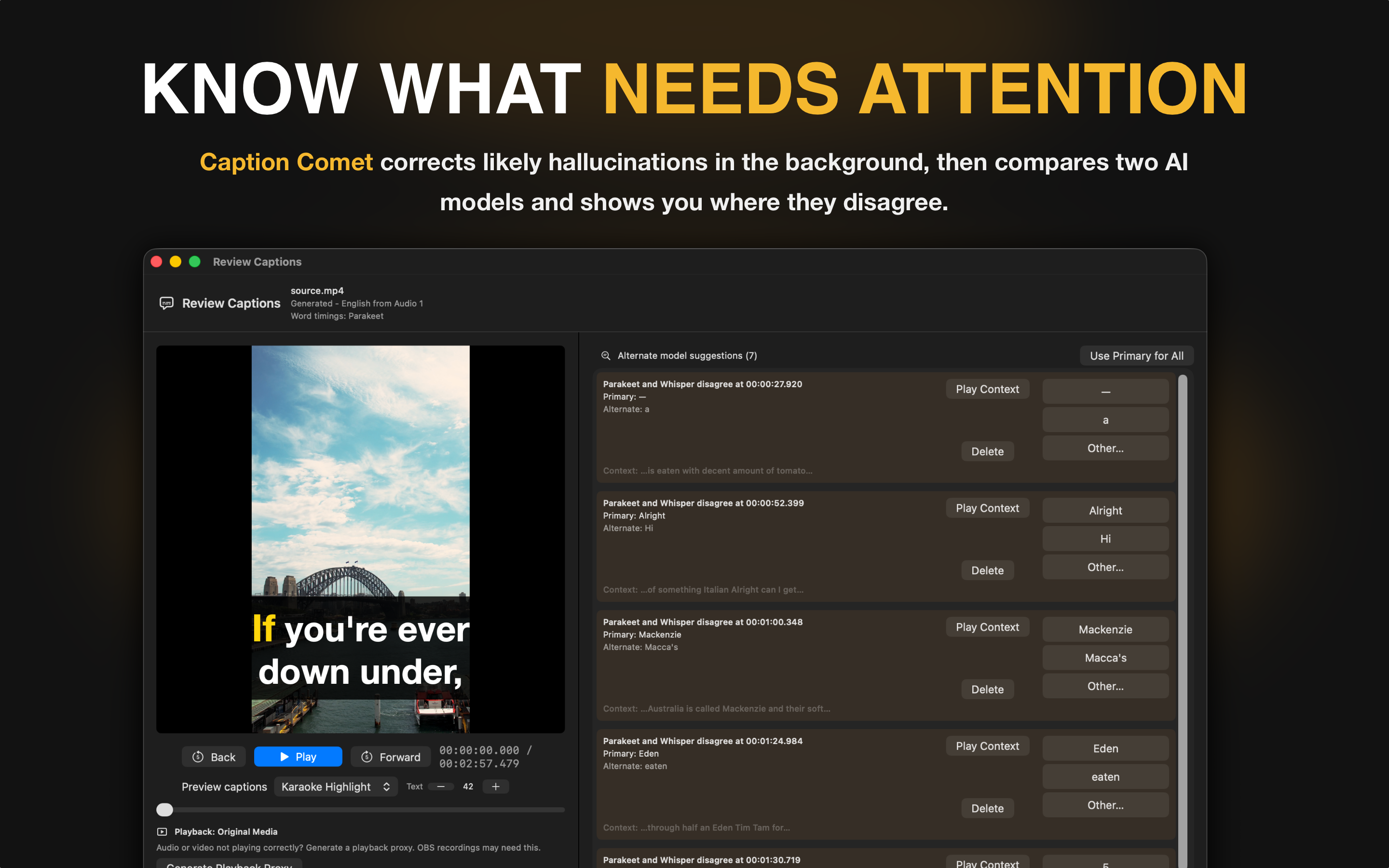Play Context for disagreement at 00:00:27.920
1389x868 pixels.
[987, 389]
